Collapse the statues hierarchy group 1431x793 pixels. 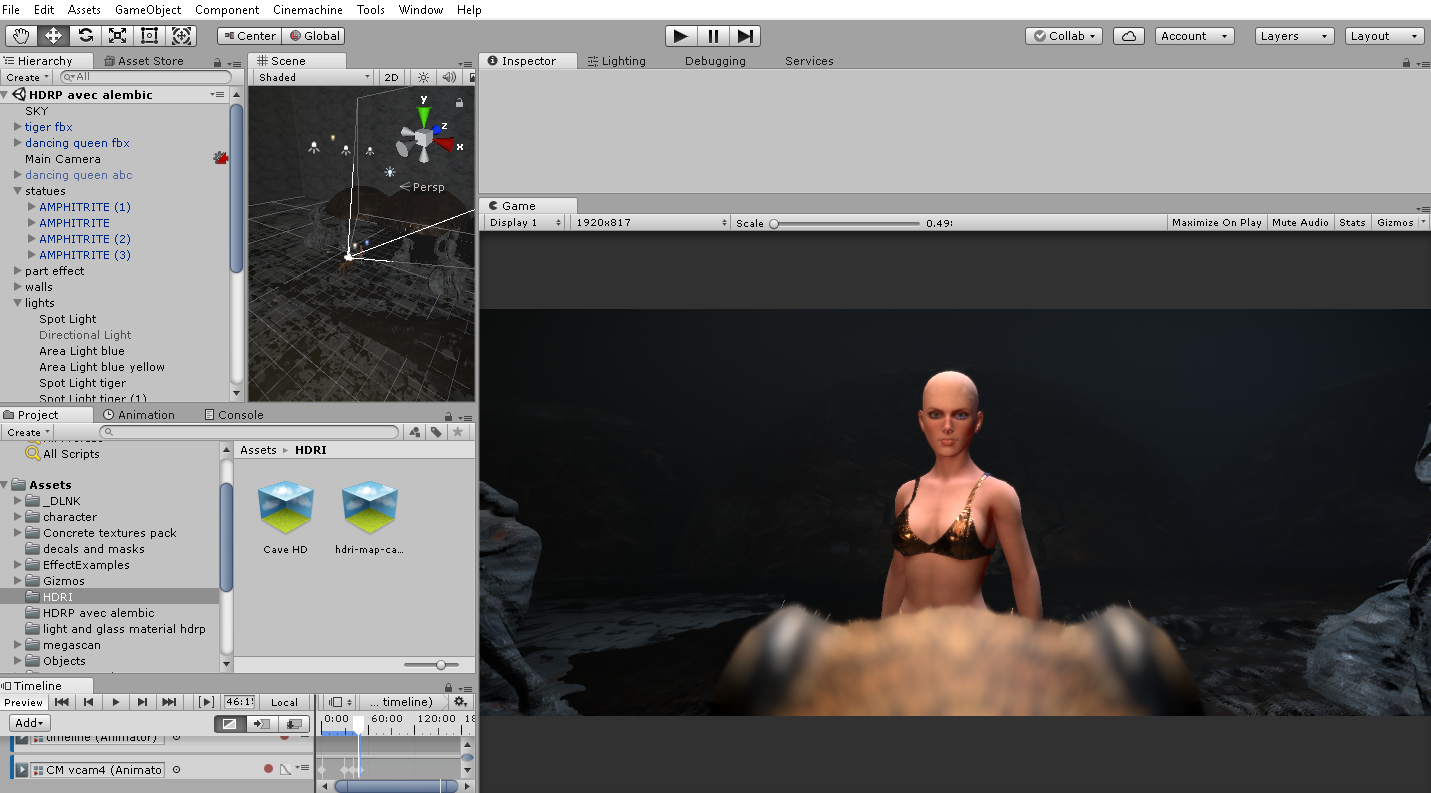pos(17,191)
